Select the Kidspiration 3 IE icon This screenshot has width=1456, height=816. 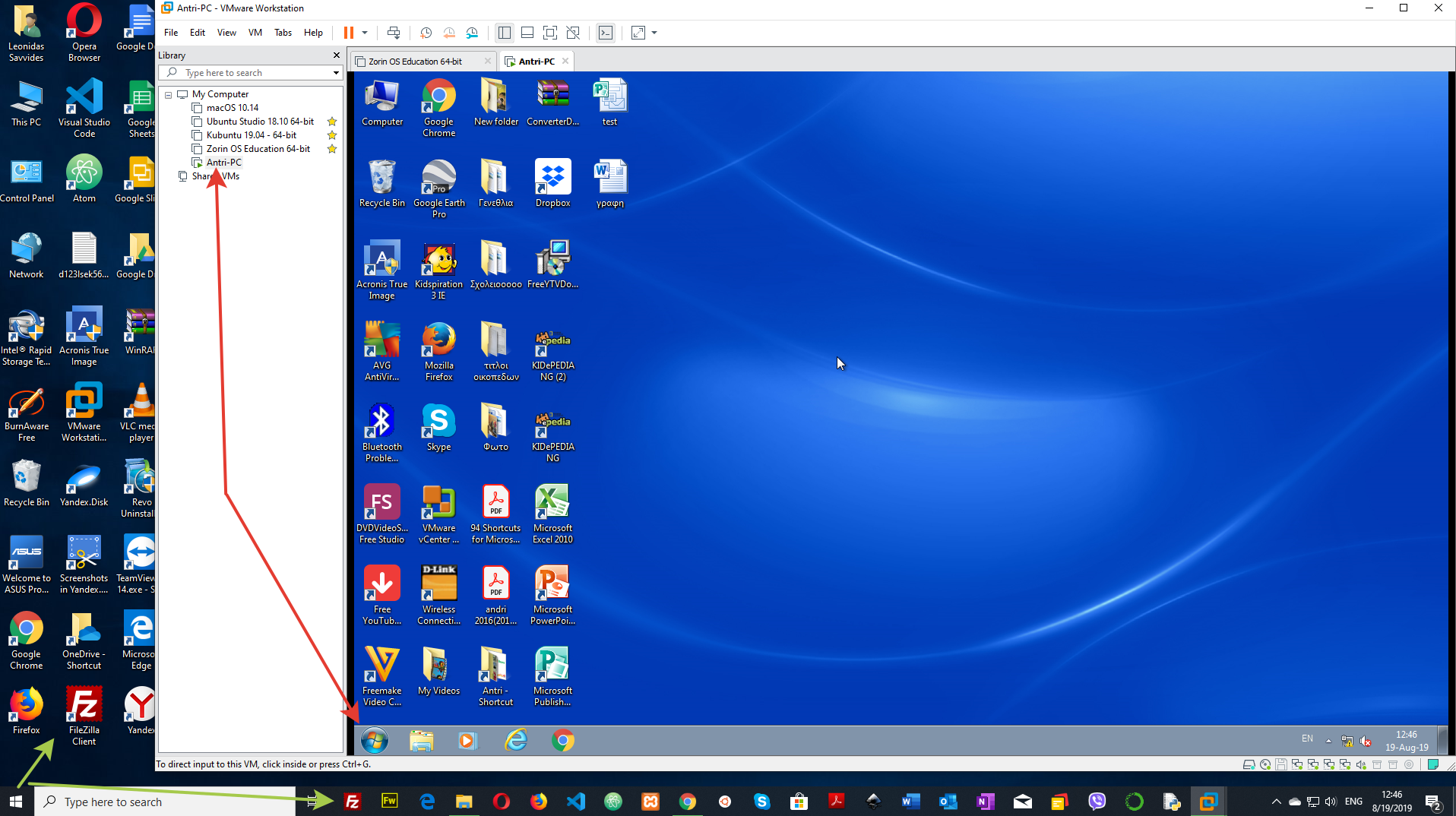coord(439,270)
